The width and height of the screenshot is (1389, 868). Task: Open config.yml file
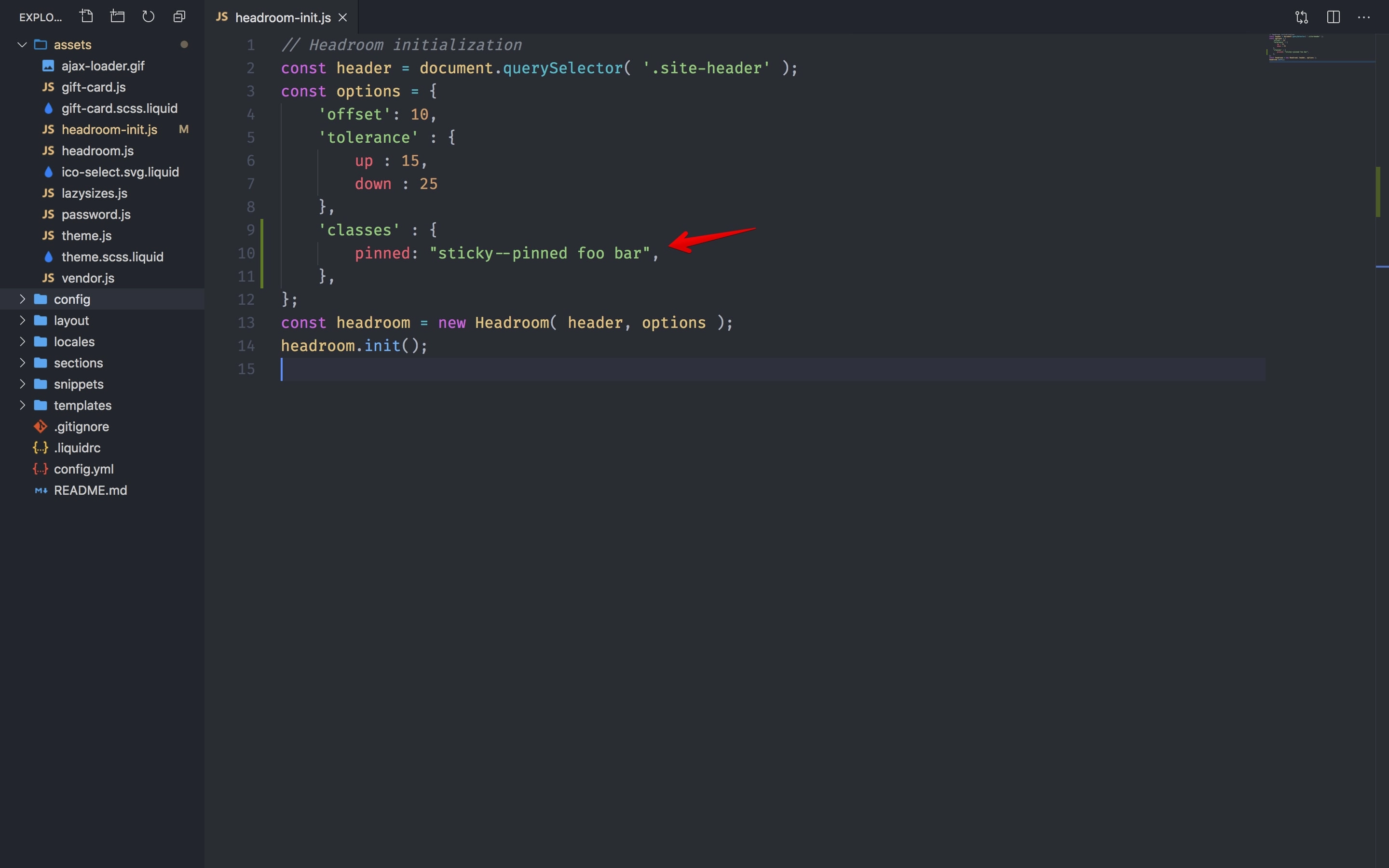coord(102,469)
